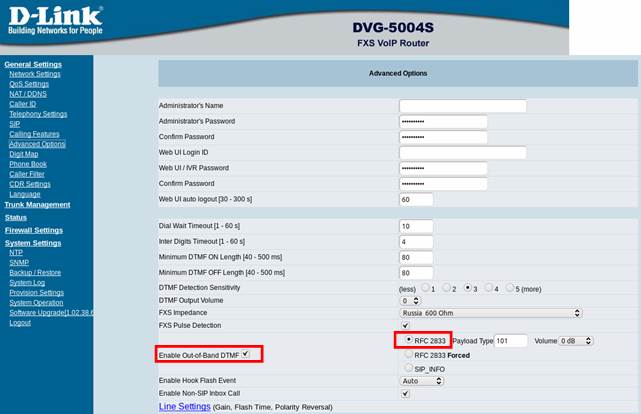Click Confirm Password field under Administrator's Password
This screenshot has width=641, height=414.
[443, 137]
